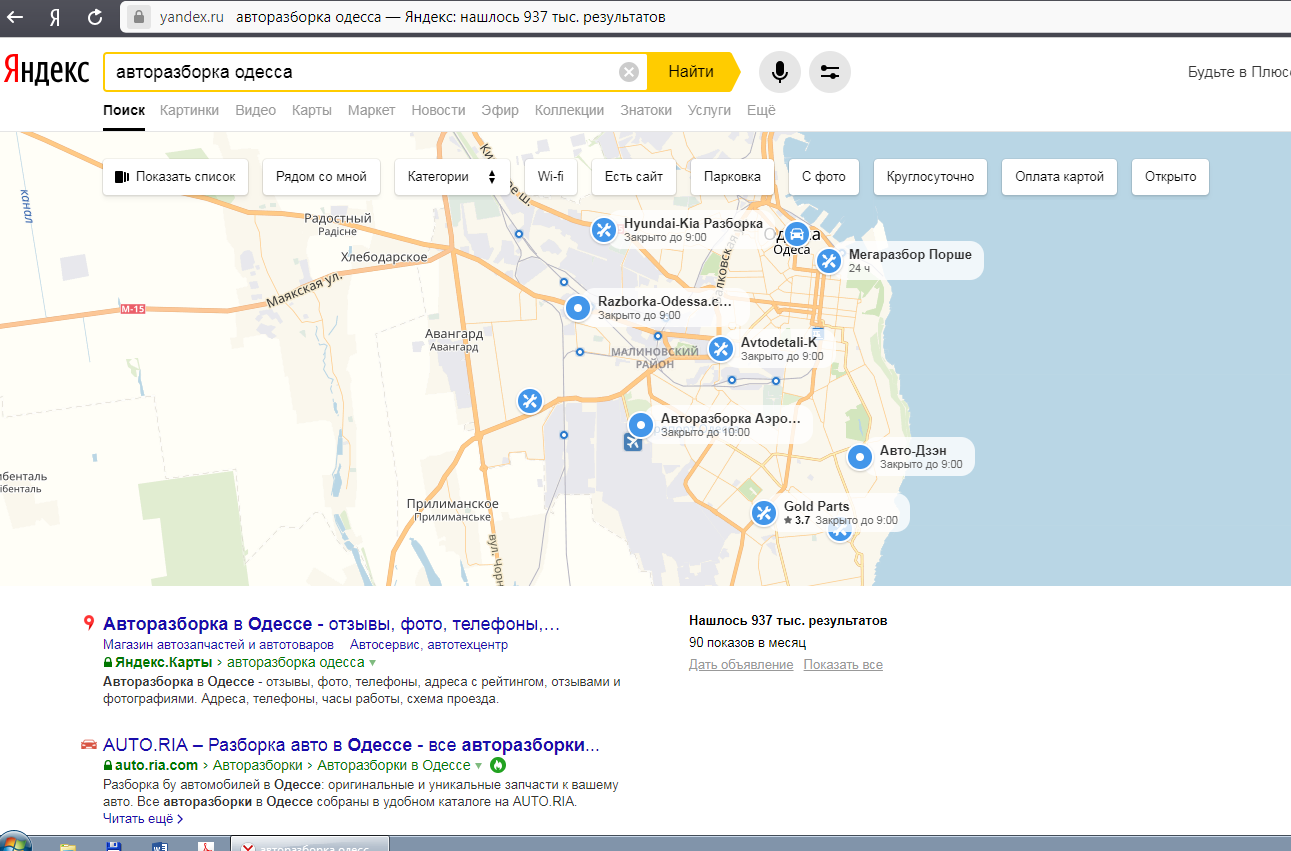Image resolution: width=1291 pixels, height=851 pixels.
Task: Click the Показать список button
Action: [175, 177]
